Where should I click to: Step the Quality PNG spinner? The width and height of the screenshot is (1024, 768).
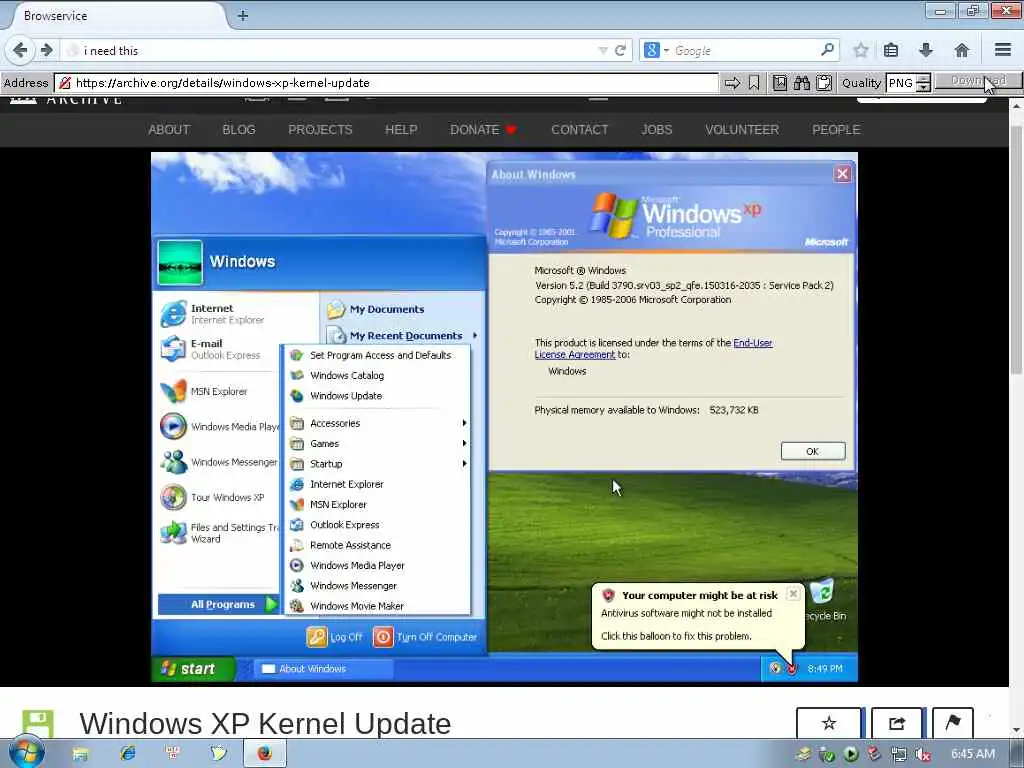923,83
